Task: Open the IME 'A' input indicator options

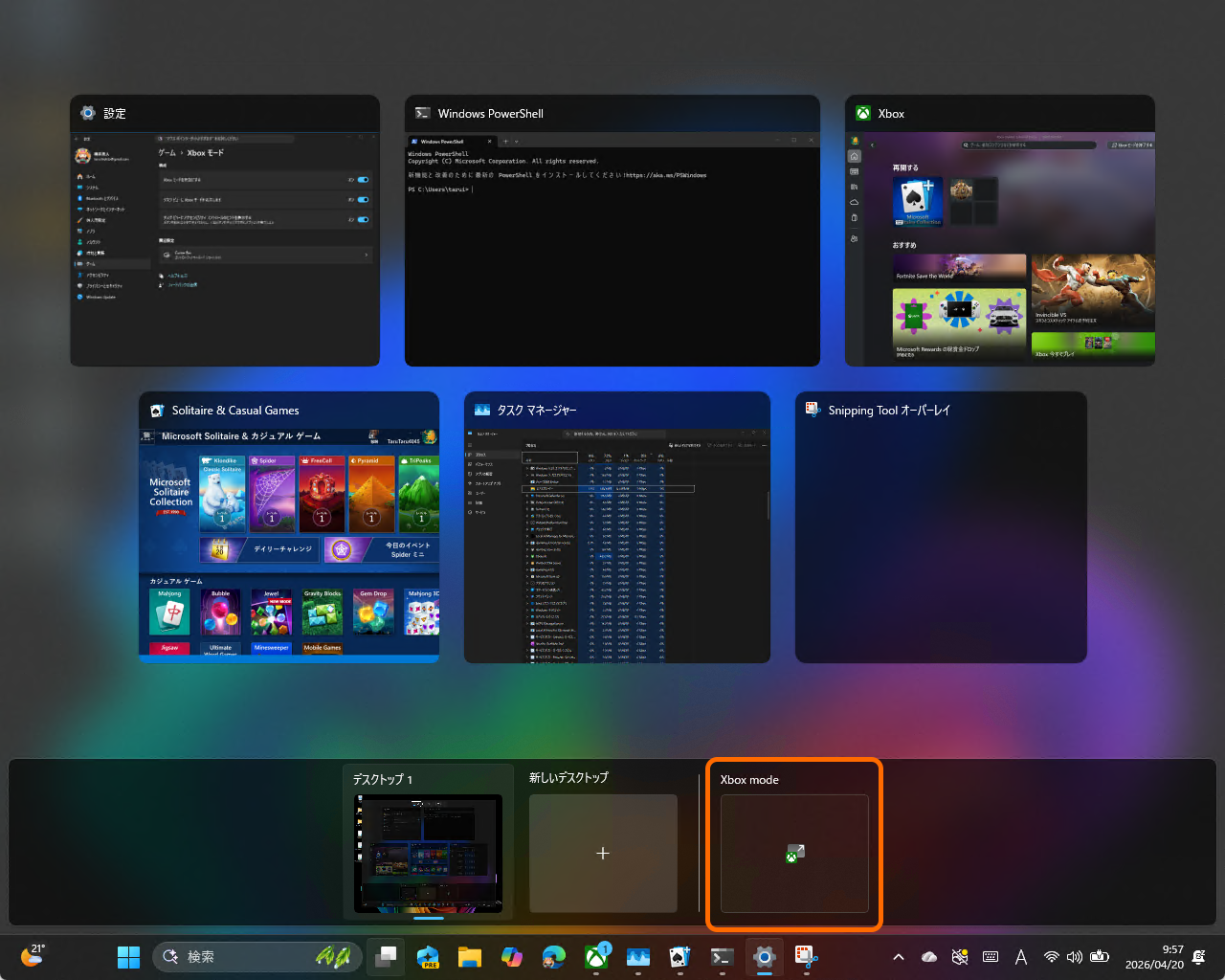Action: tap(1021, 955)
